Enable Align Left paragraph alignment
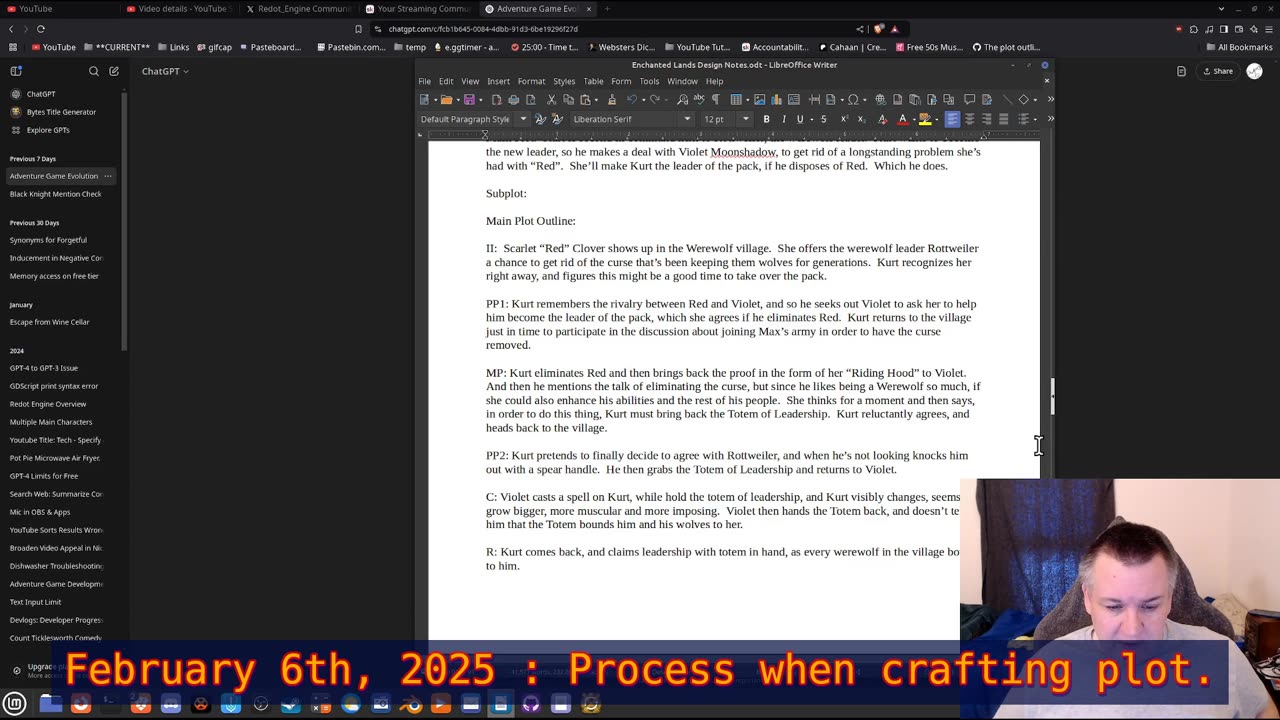 952,119
